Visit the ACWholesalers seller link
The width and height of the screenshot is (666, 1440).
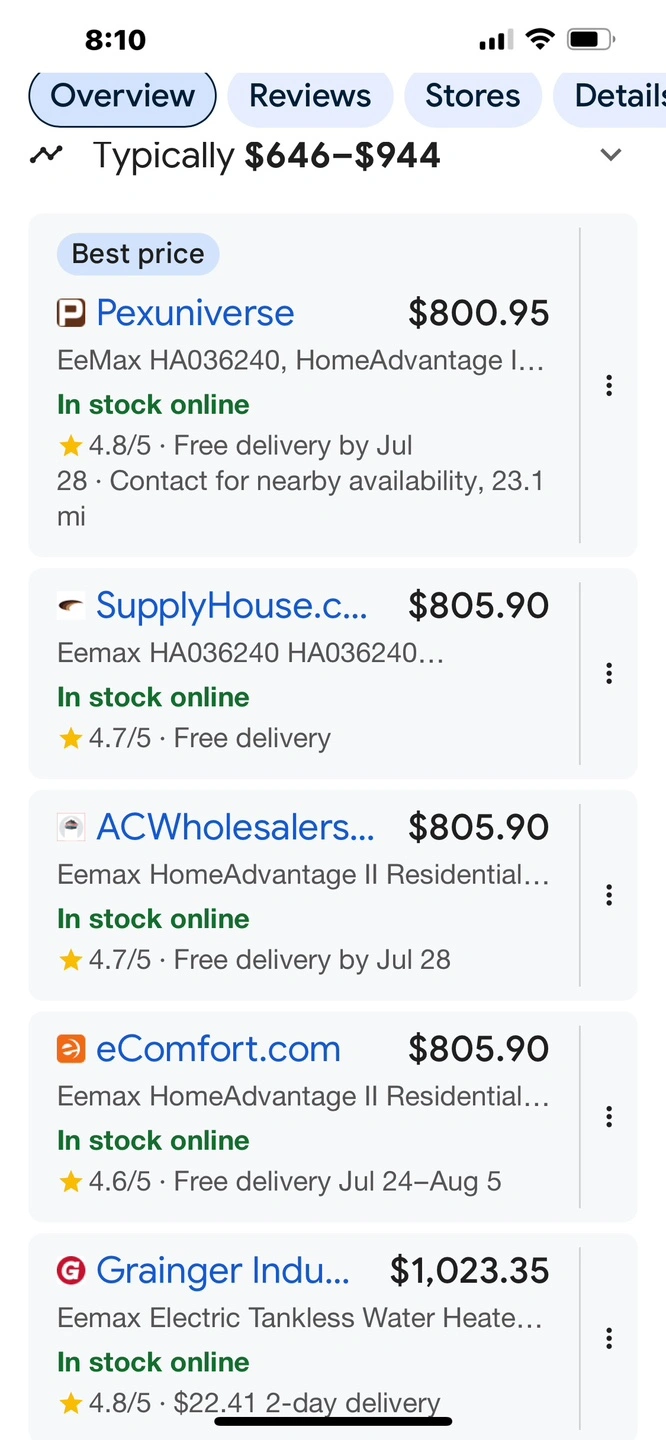tap(235, 827)
